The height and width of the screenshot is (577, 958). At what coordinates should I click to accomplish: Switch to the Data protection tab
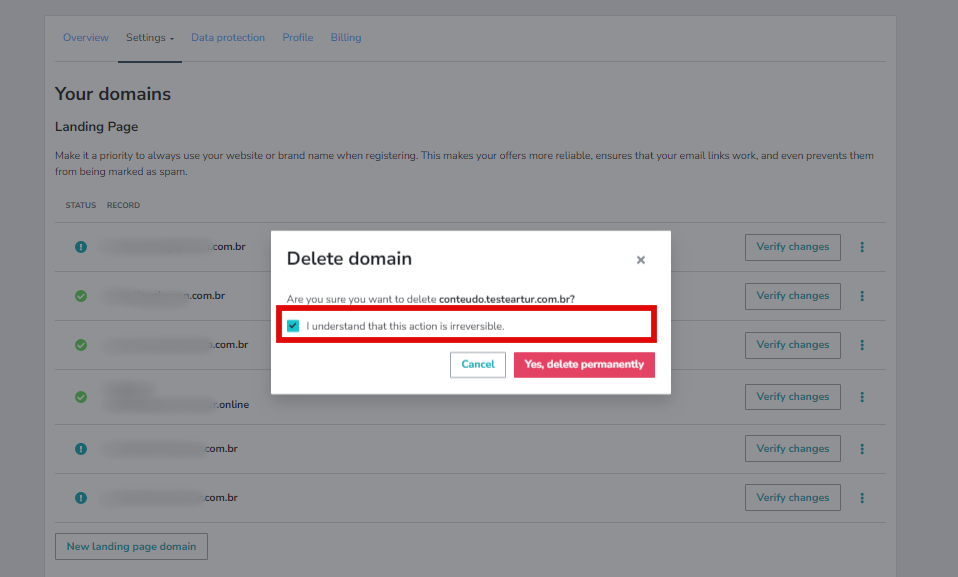(x=228, y=37)
